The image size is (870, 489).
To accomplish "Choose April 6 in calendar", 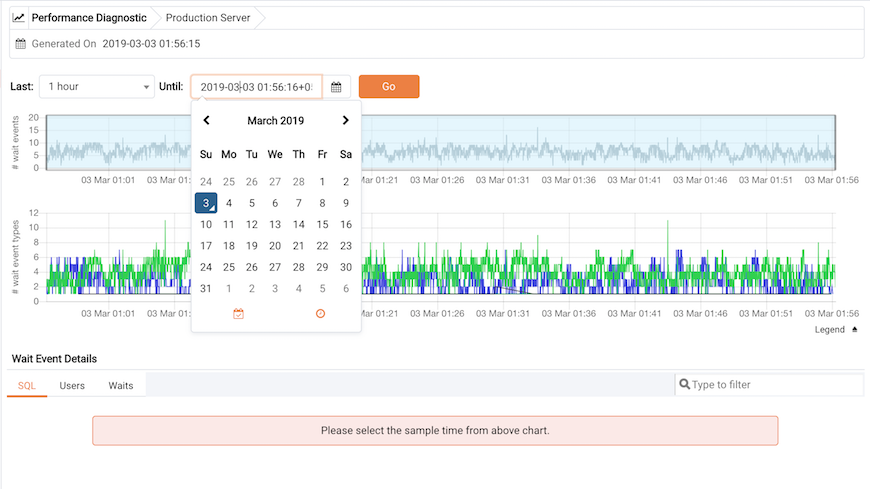I will [x=346, y=289].
